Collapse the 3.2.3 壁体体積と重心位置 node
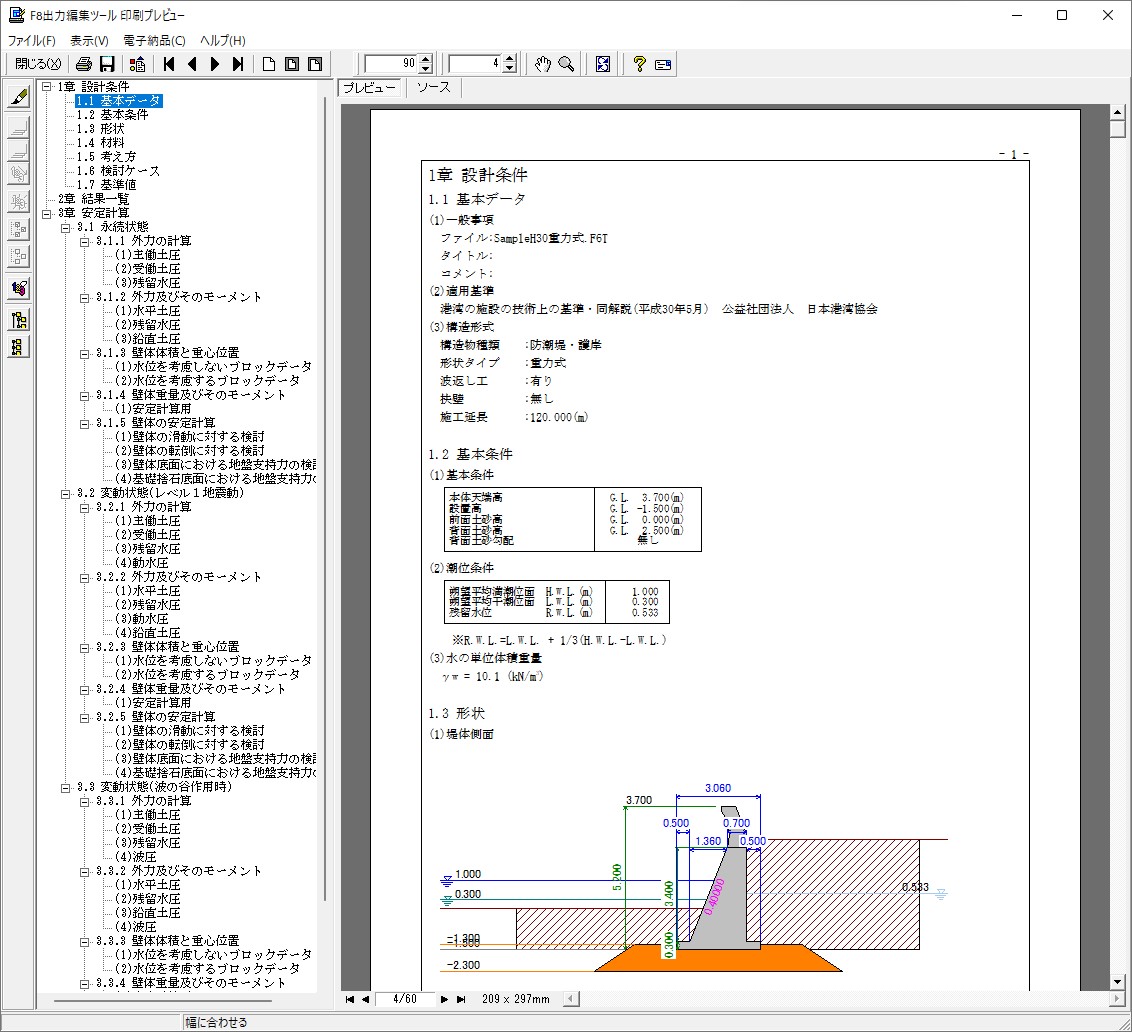 click(84, 647)
